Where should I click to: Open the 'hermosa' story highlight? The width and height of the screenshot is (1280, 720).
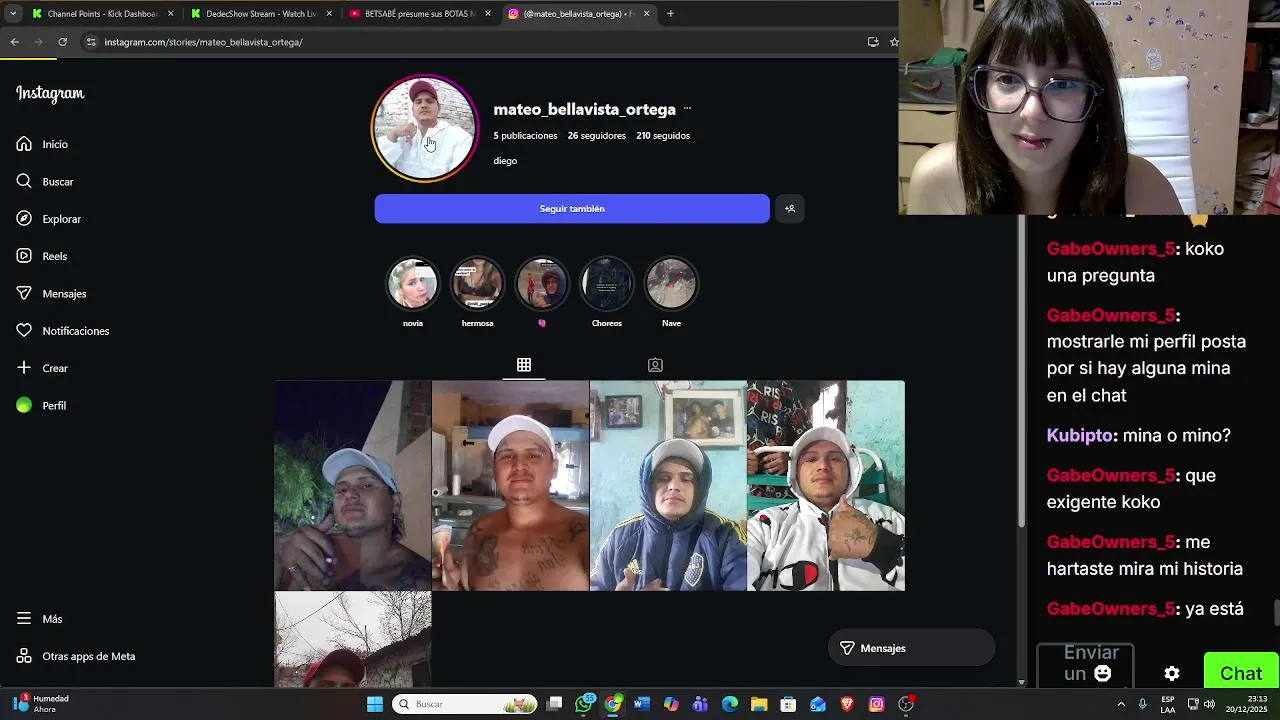coord(478,284)
